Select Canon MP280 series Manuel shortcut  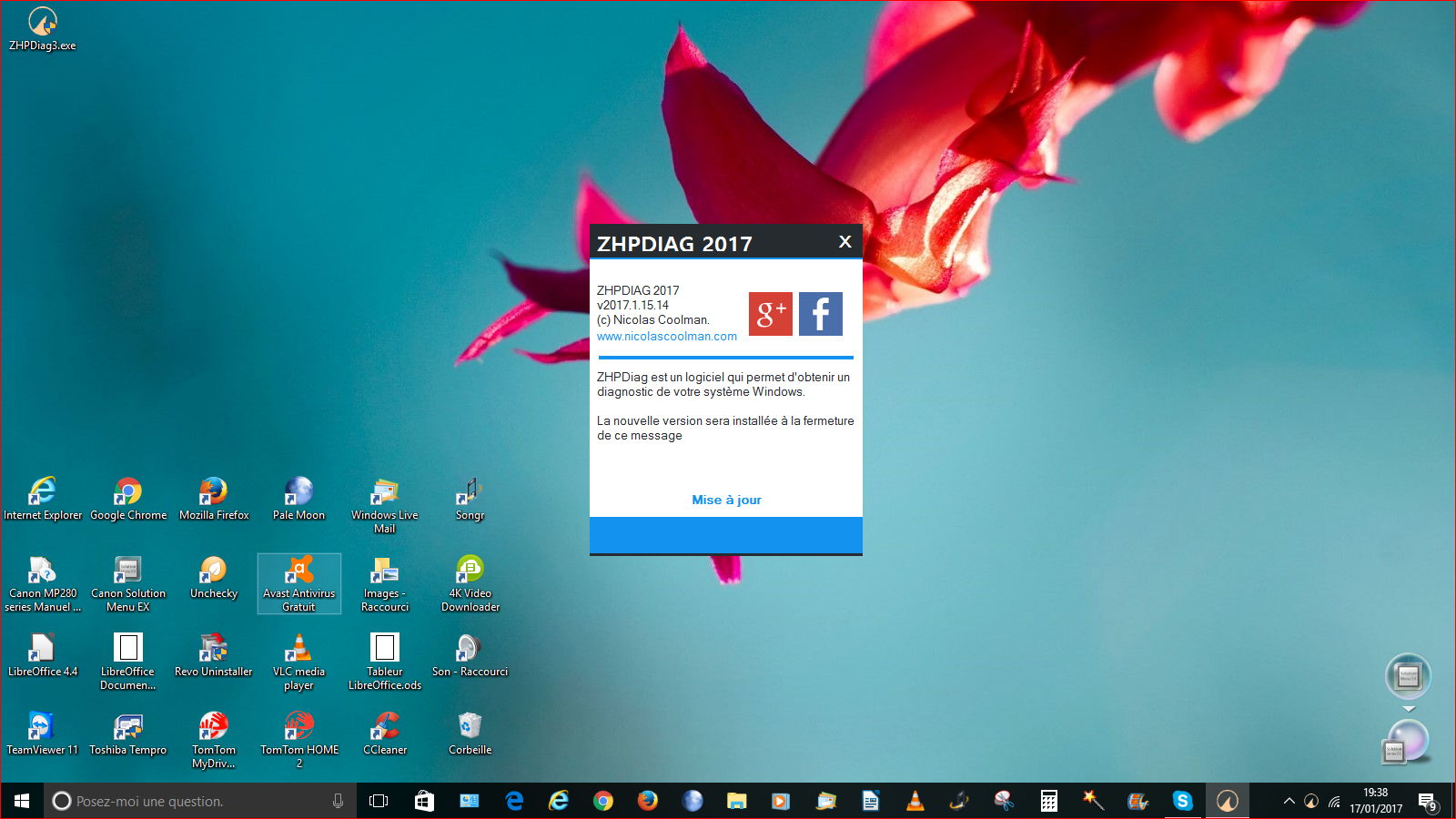(43, 583)
